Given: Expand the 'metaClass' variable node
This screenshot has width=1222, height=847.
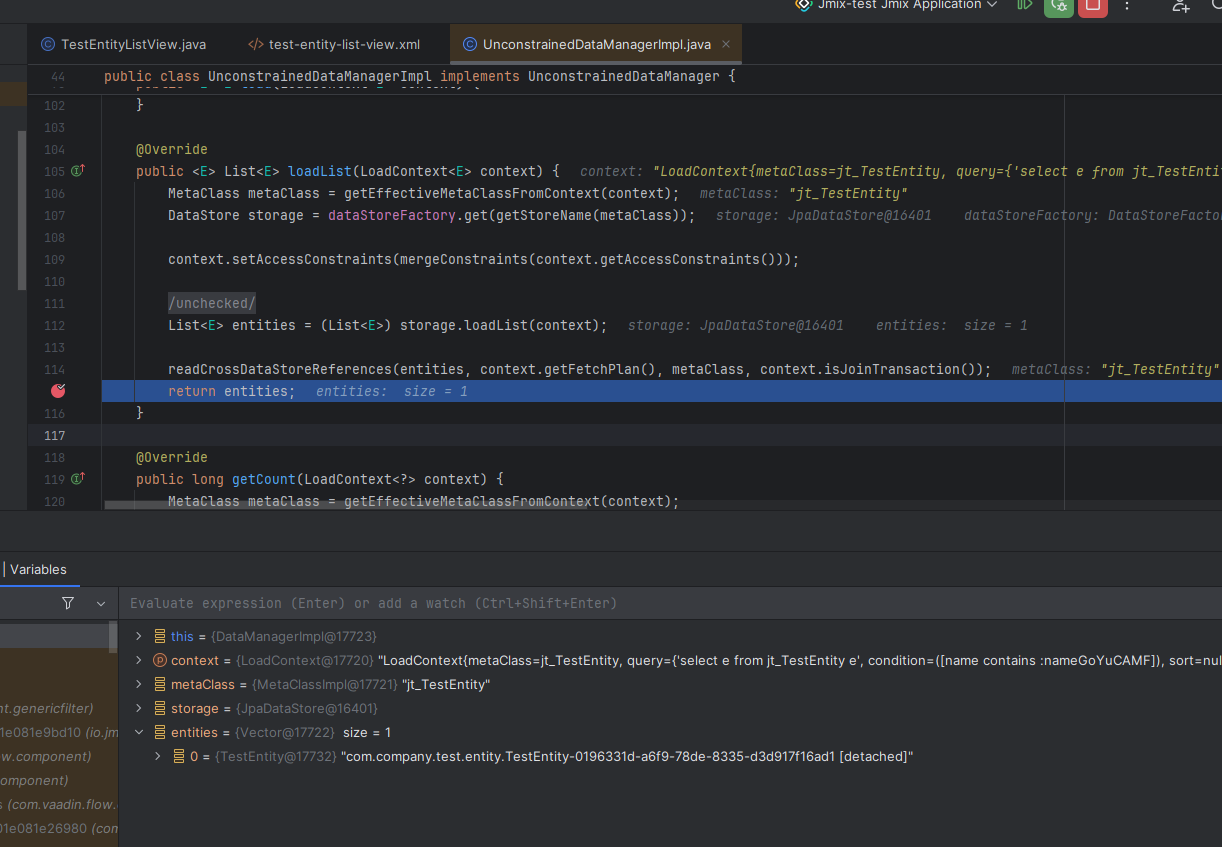Looking at the screenshot, I should coord(139,684).
